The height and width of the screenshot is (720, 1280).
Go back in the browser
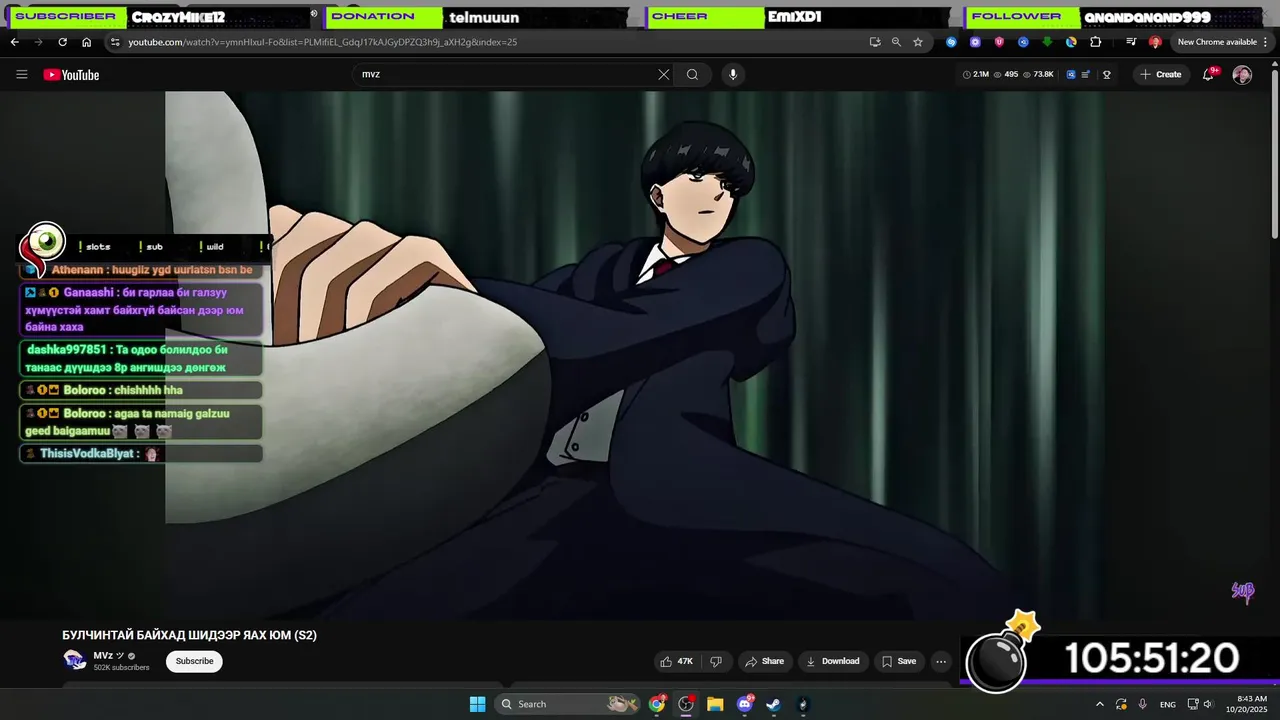pyautogui.click(x=14, y=42)
